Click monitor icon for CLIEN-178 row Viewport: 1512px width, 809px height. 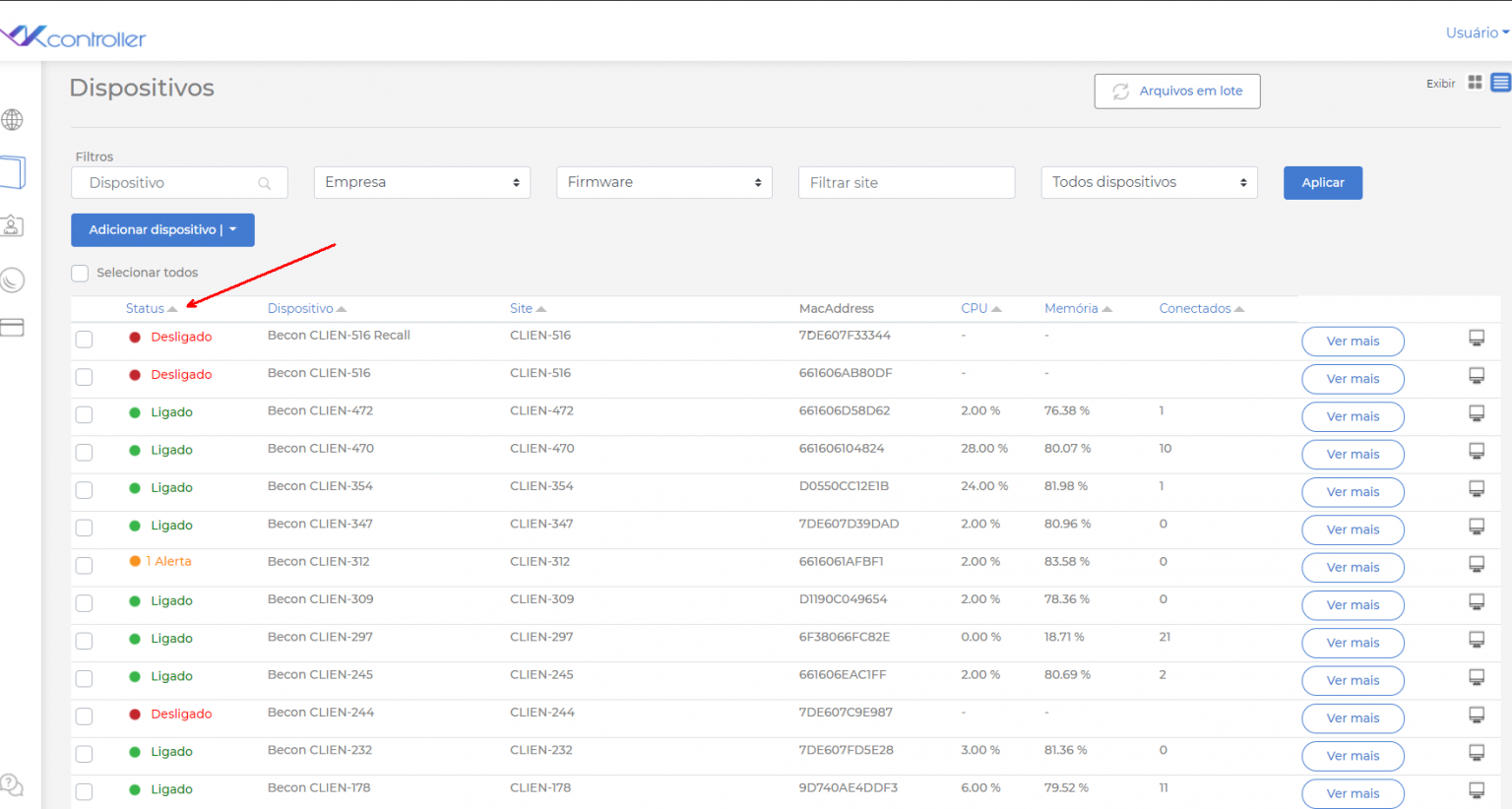[1477, 790]
